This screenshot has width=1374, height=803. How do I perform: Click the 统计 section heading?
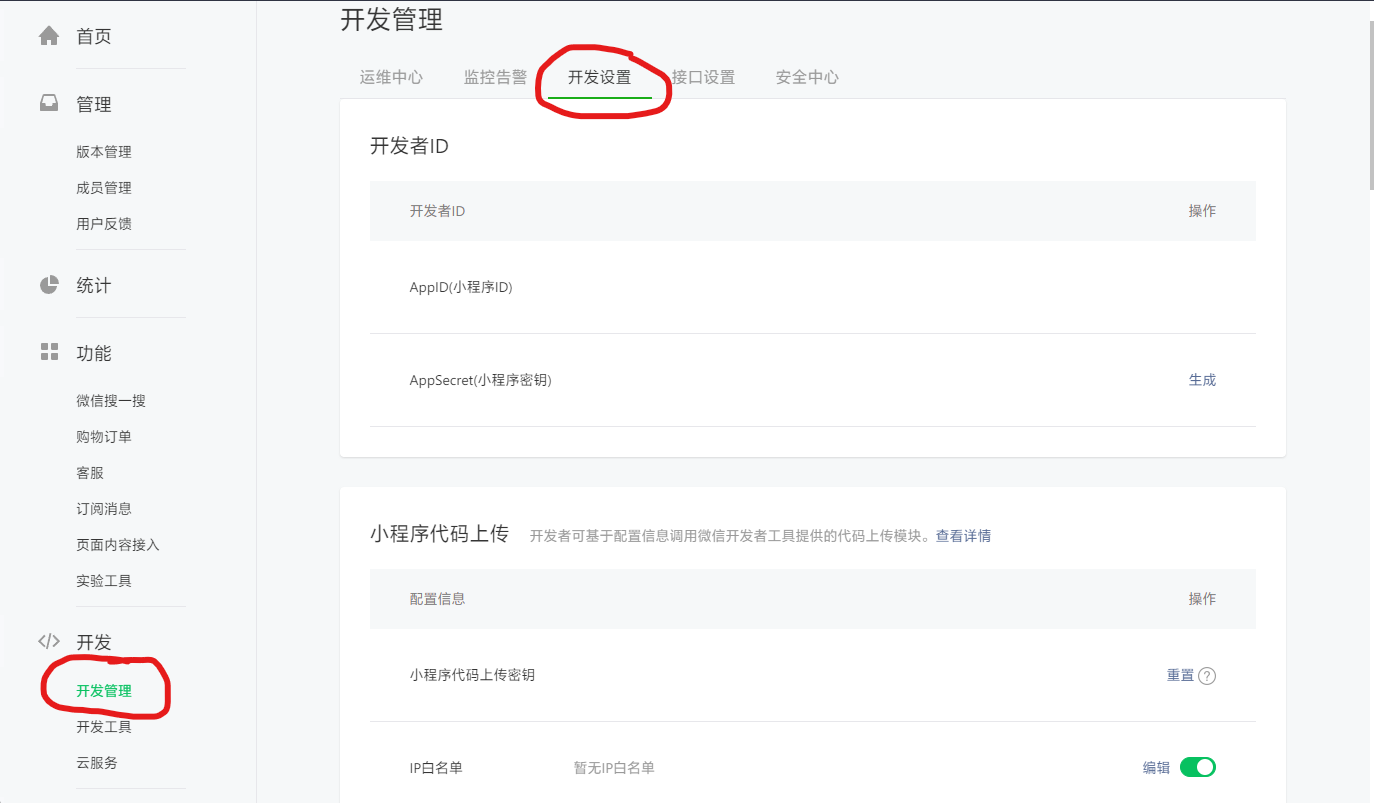94,286
